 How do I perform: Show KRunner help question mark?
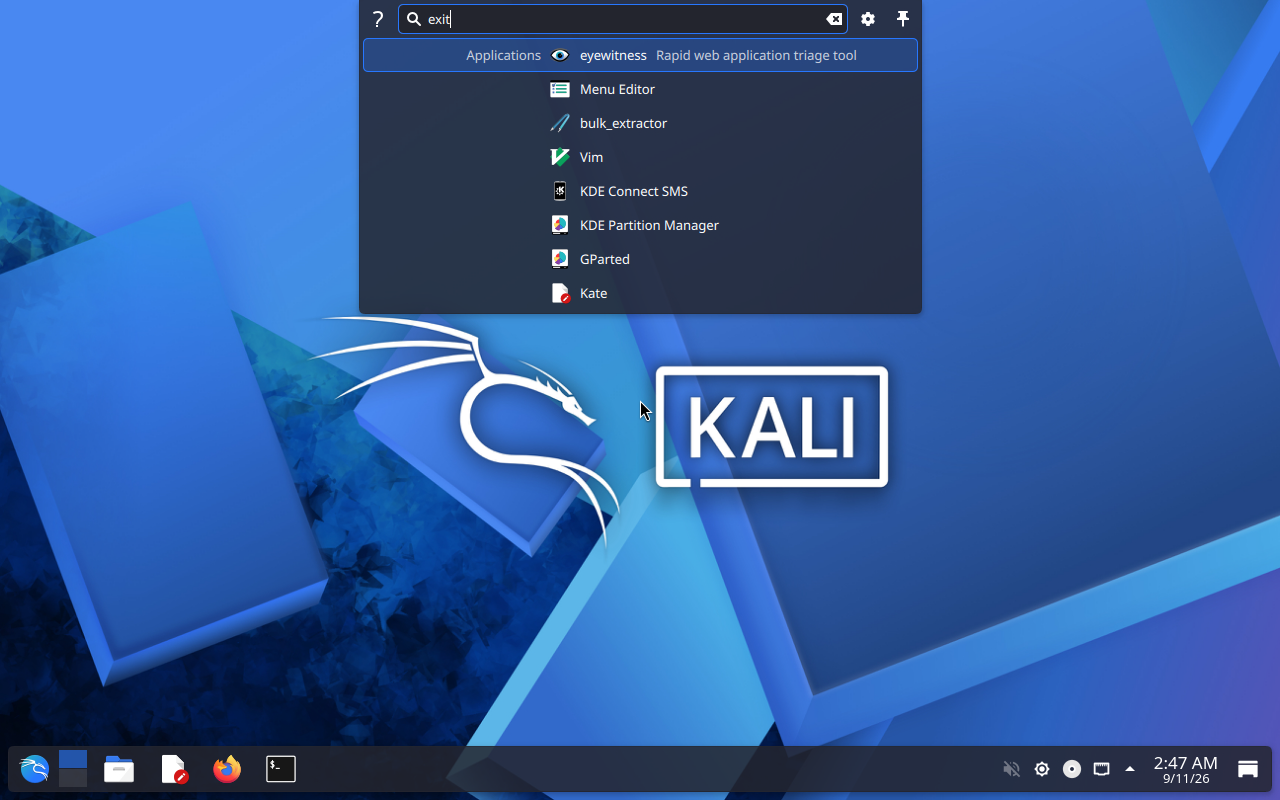[378, 19]
